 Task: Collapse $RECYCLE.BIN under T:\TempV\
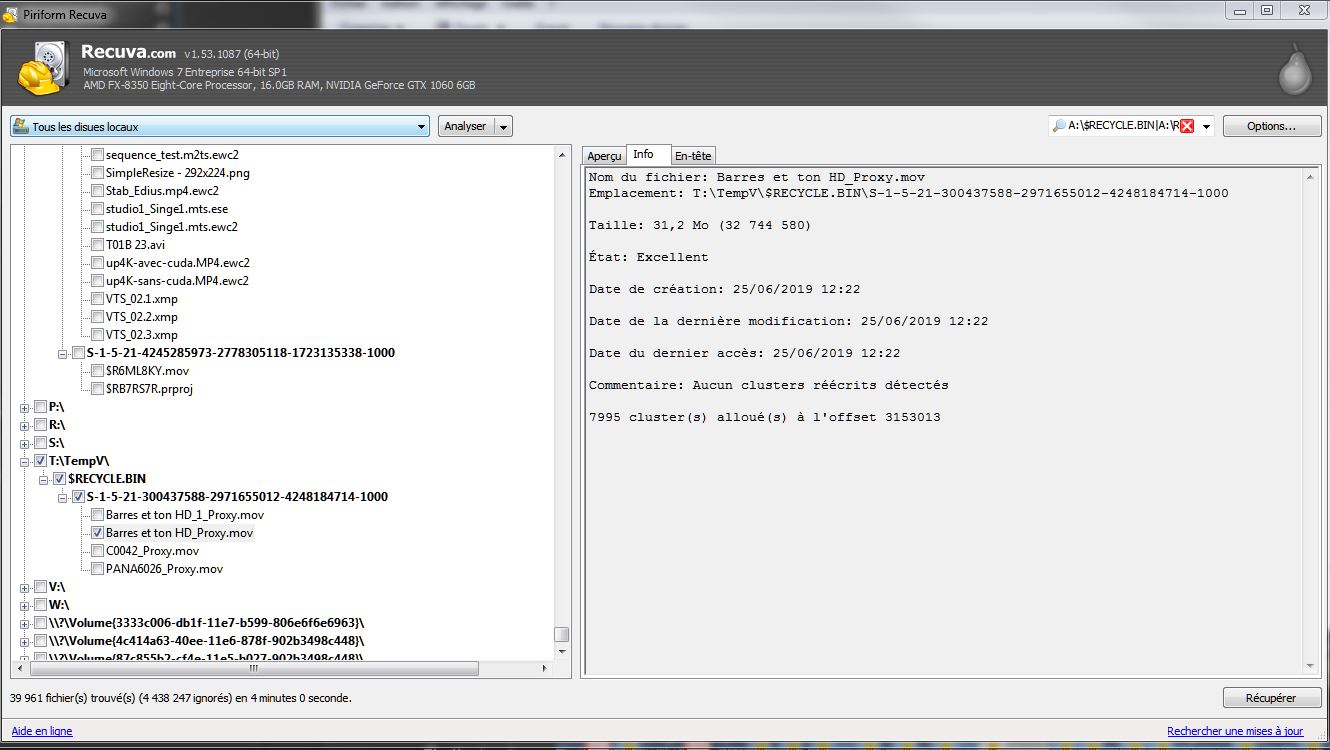[x=44, y=479]
